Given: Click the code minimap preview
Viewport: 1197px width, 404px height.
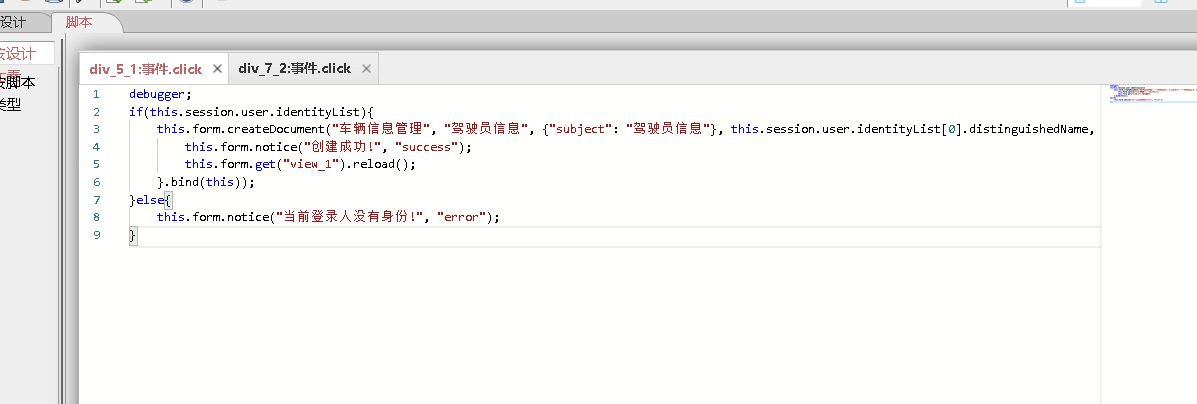Looking at the screenshot, I should pyautogui.click(x=1153, y=93).
